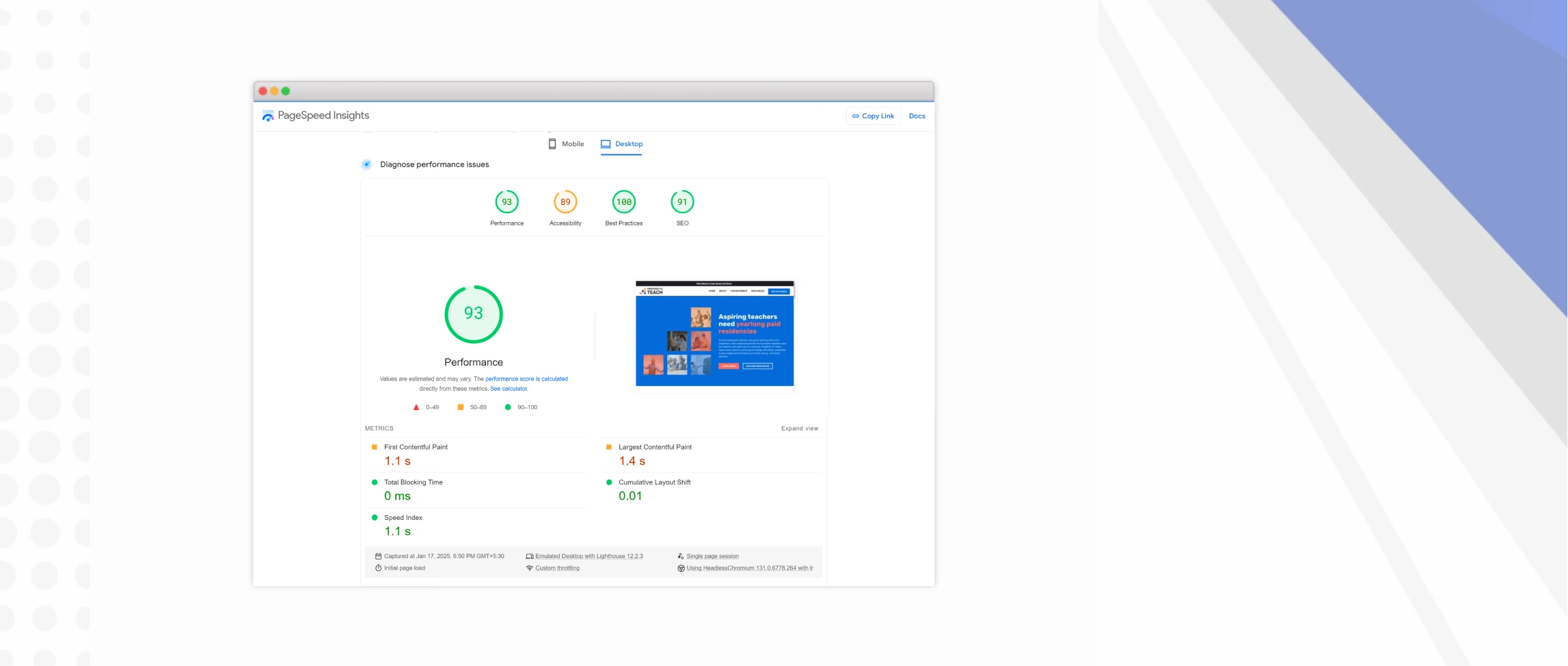Click the 0.01 Cumulative Layout Shift value
Image resolution: width=1568 pixels, height=666 pixels.
point(630,497)
